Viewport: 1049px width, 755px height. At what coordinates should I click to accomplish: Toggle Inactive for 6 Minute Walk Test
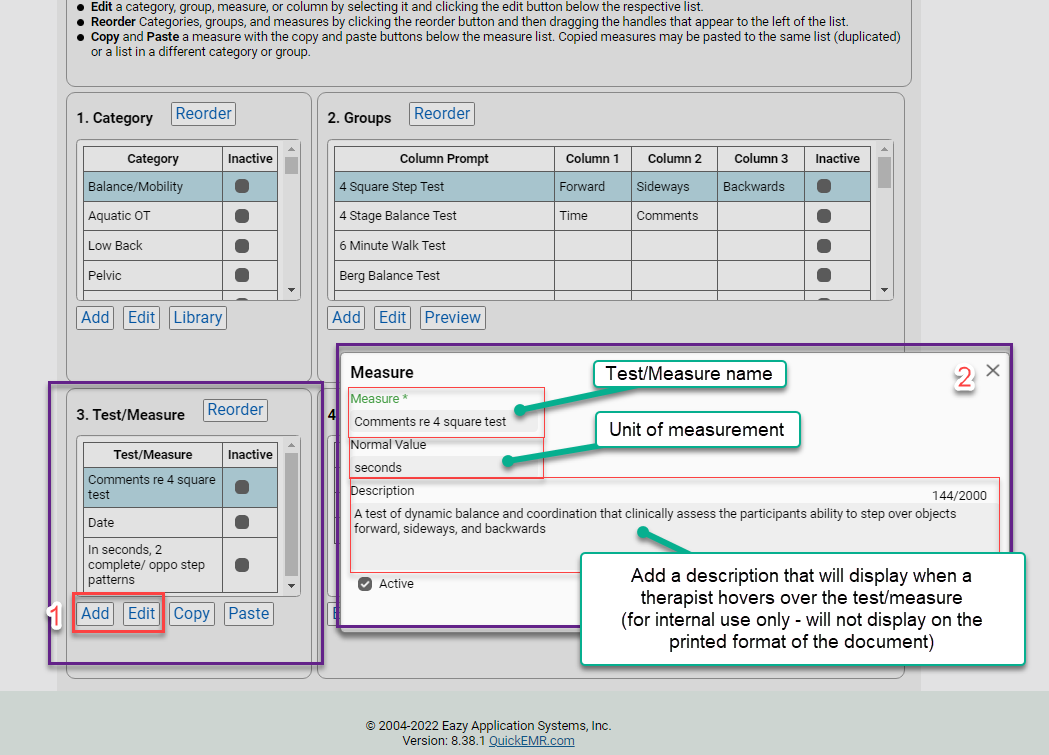point(824,245)
